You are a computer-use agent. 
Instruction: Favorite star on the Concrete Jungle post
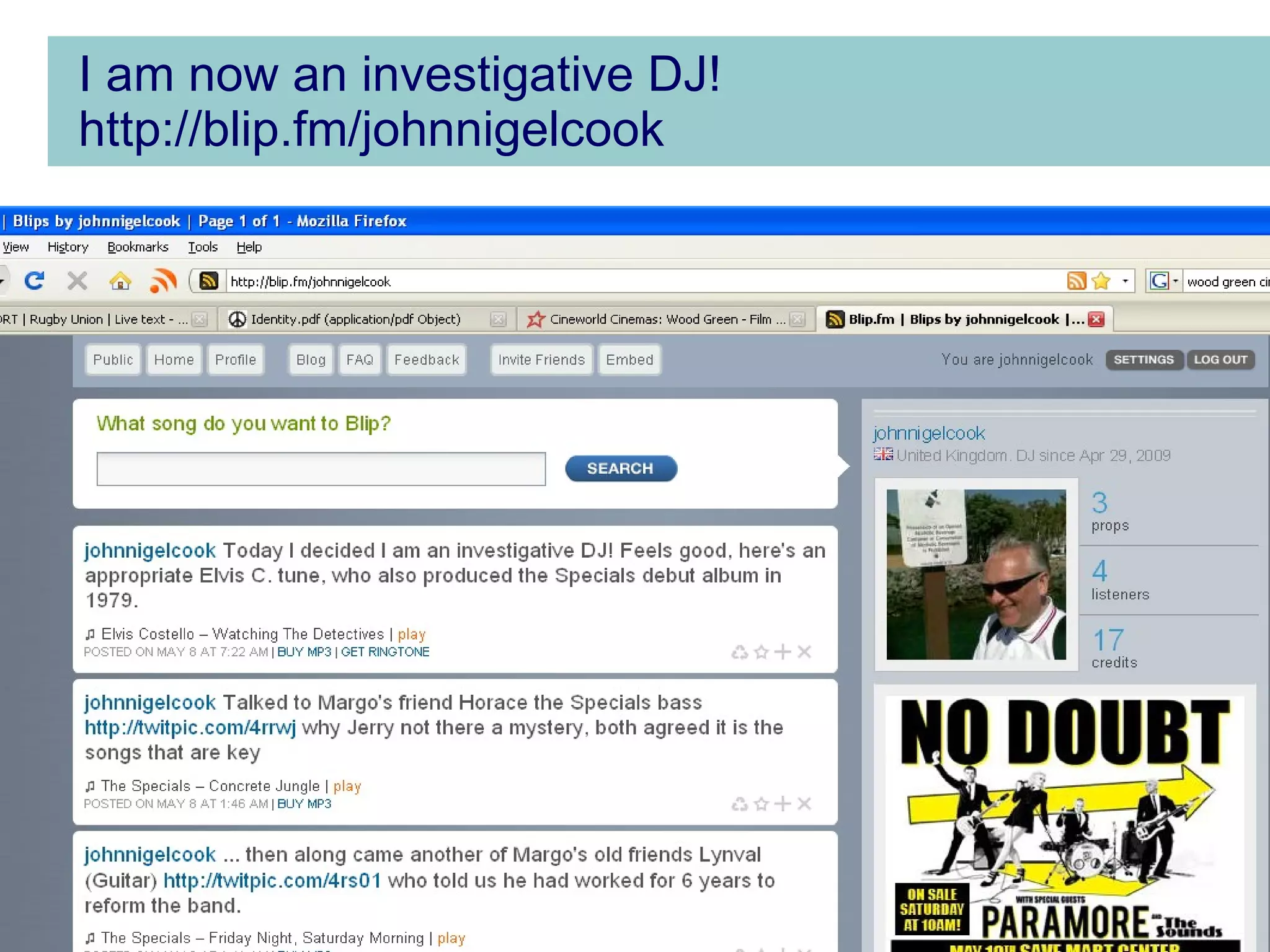point(761,804)
